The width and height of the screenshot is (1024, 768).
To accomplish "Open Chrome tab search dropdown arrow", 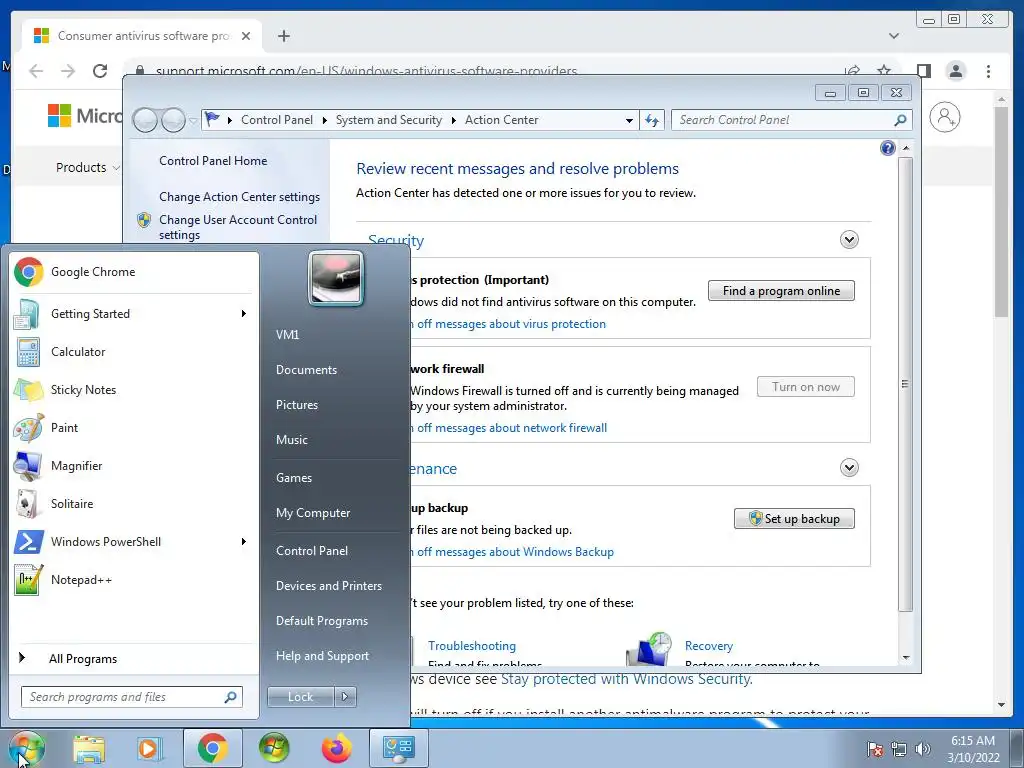I will 893,36.
